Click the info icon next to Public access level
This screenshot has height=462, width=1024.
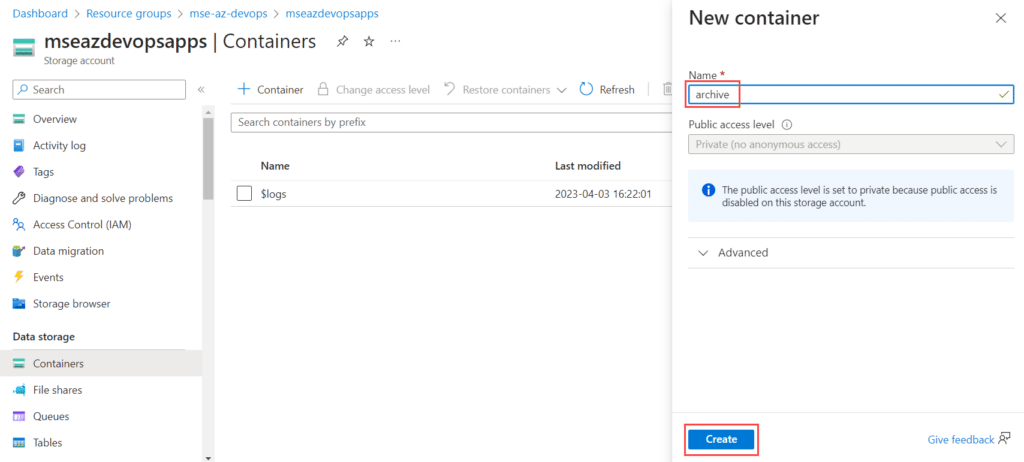click(787, 124)
